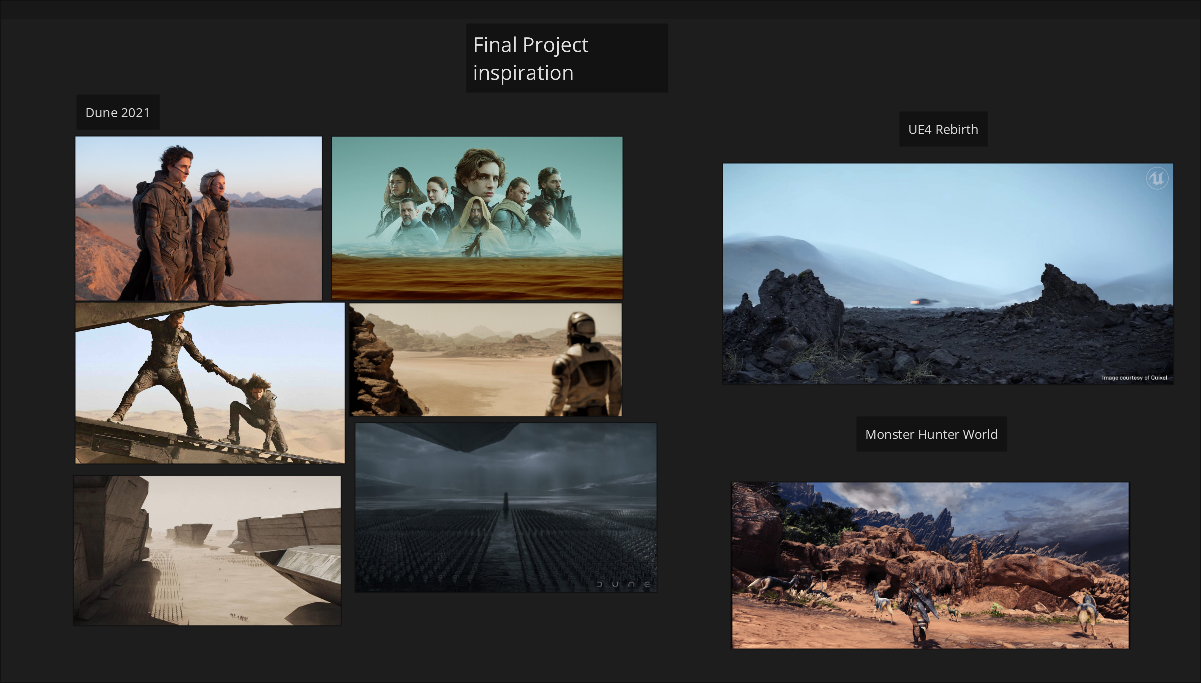Click the "Dune 2021" label
The height and width of the screenshot is (683, 1201).
point(118,113)
